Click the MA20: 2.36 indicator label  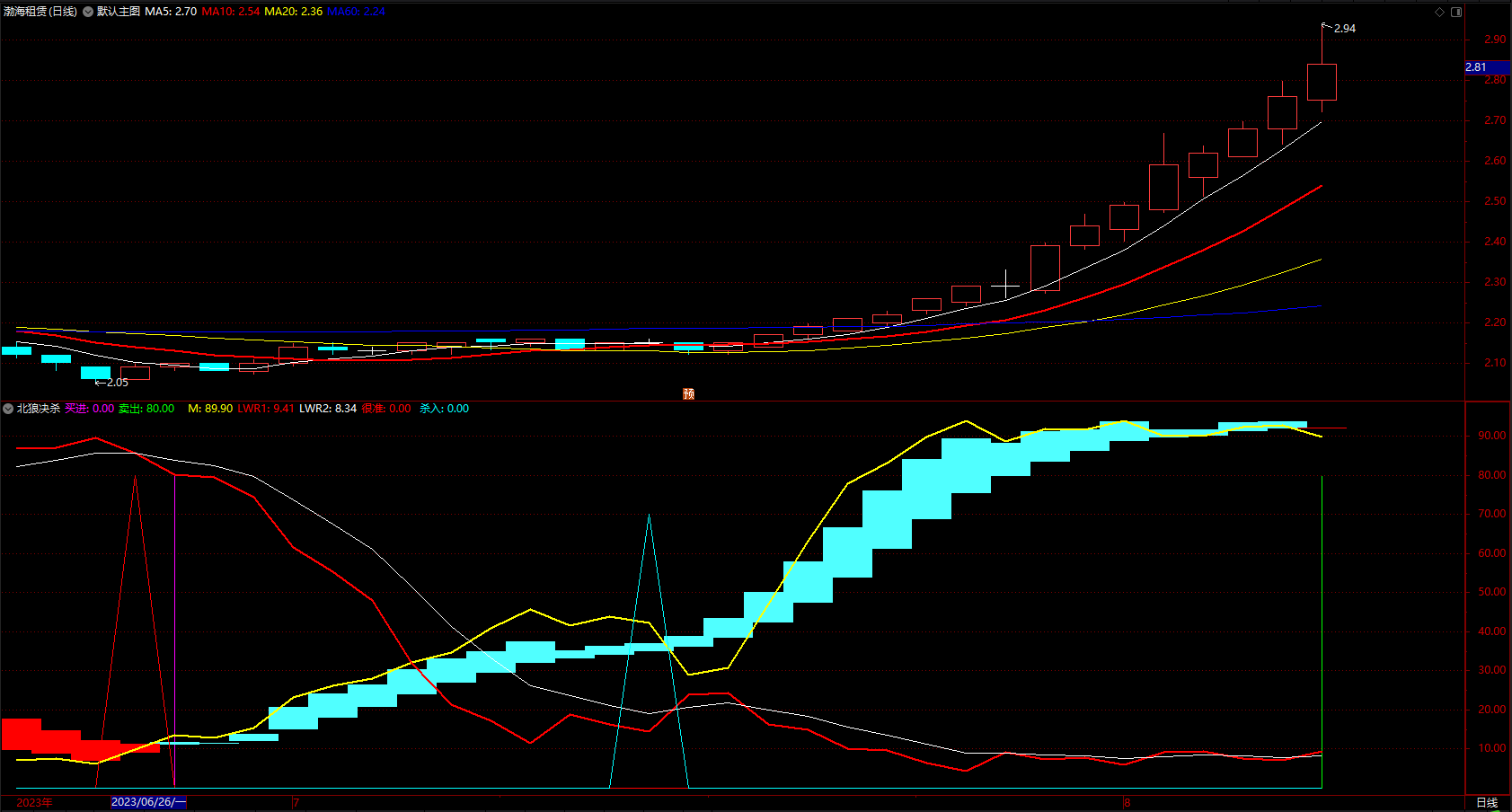[294, 12]
